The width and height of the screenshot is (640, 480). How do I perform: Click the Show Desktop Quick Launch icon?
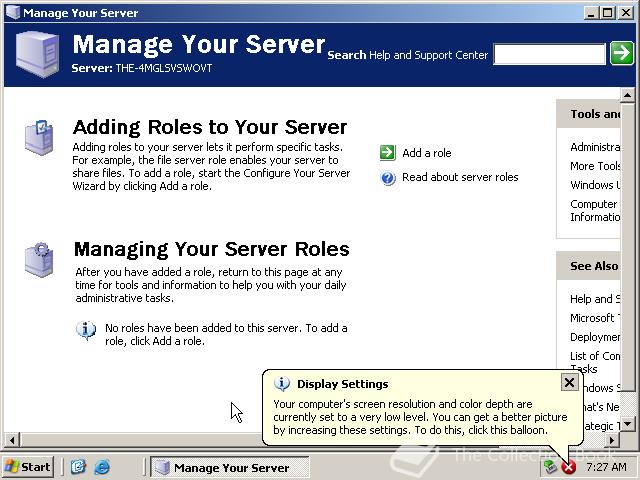click(x=78, y=467)
